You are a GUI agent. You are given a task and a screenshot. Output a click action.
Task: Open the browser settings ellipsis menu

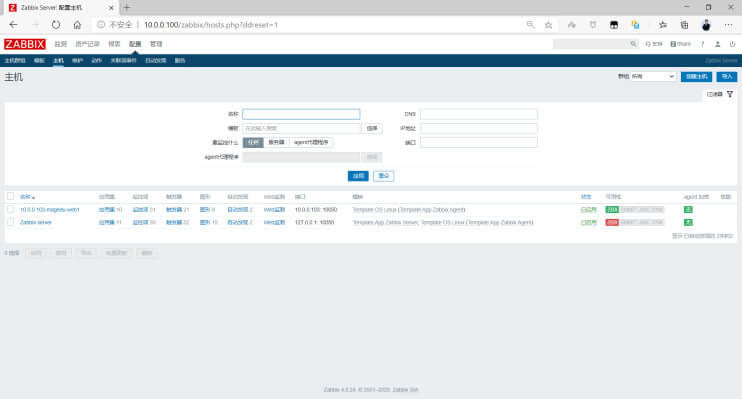pyautogui.click(x=728, y=25)
